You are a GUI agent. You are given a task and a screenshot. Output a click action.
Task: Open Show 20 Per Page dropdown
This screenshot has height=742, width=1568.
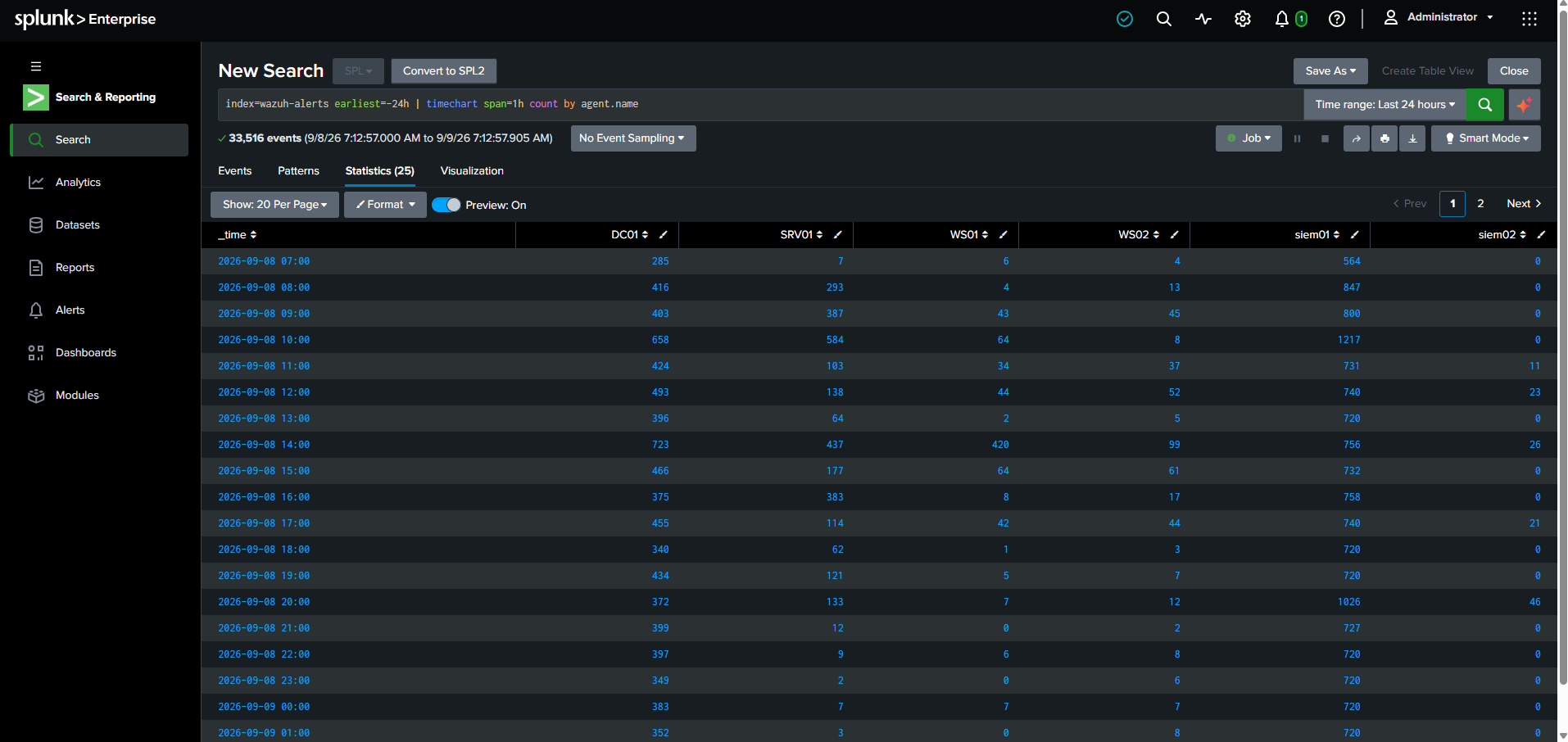[x=274, y=205]
